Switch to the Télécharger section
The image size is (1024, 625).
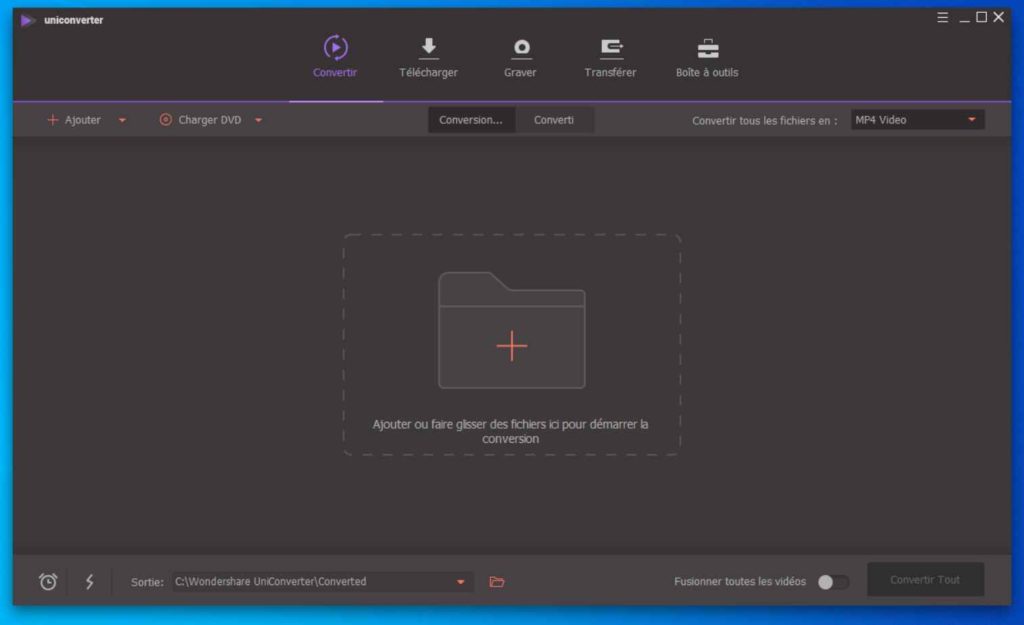pos(428,57)
